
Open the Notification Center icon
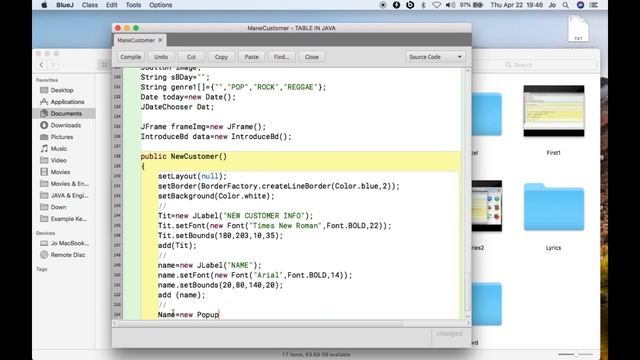(x=594, y=5)
